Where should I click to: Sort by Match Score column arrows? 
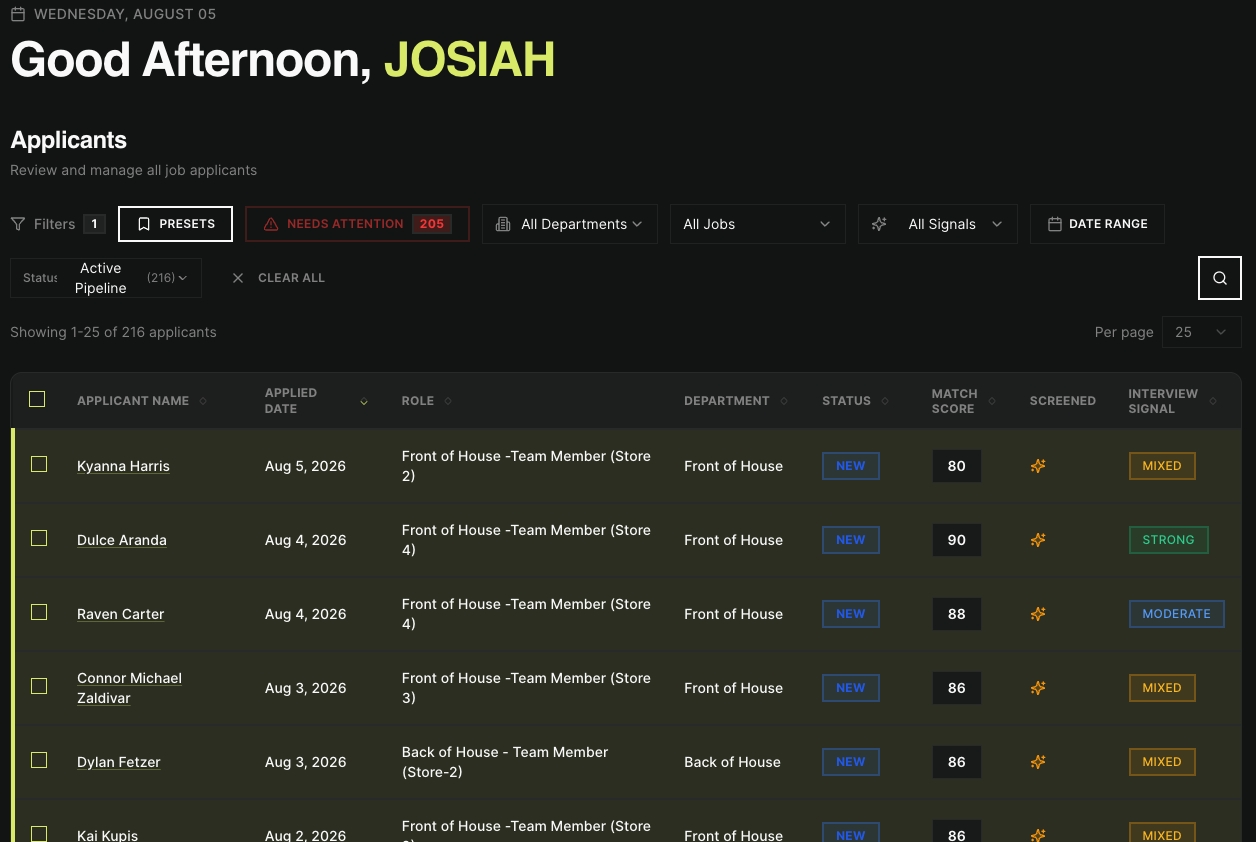click(x=992, y=401)
